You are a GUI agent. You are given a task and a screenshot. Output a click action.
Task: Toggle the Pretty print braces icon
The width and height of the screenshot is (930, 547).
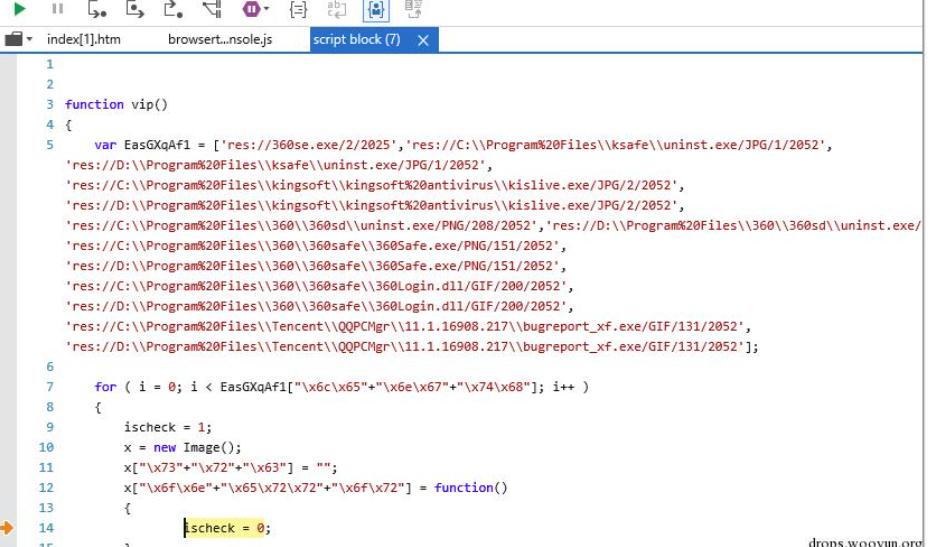[298, 9]
